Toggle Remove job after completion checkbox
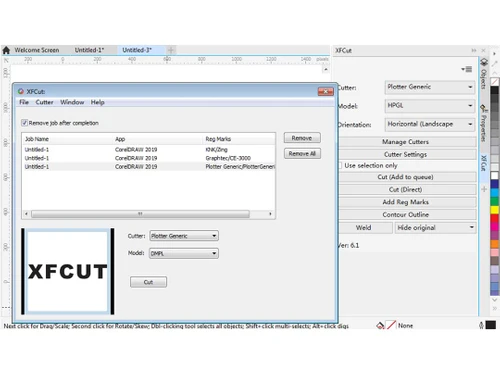Viewport: 500px width, 375px height. pyautogui.click(x=24, y=123)
